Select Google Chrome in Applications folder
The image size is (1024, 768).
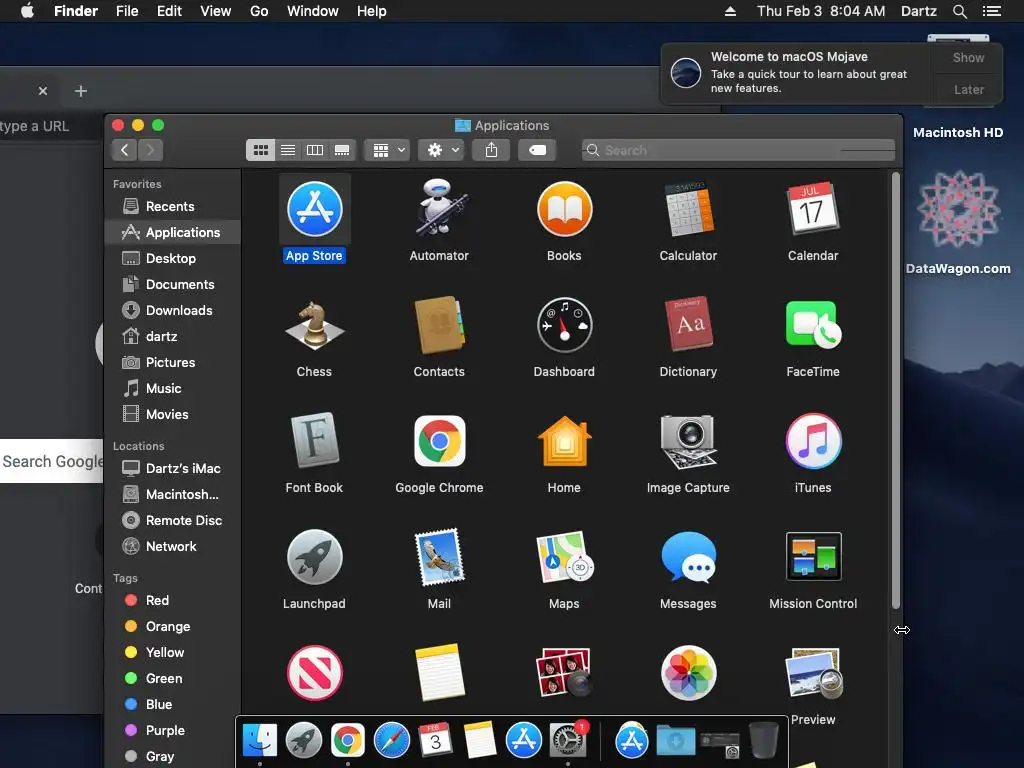pyautogui.click(x=440, y=441)
